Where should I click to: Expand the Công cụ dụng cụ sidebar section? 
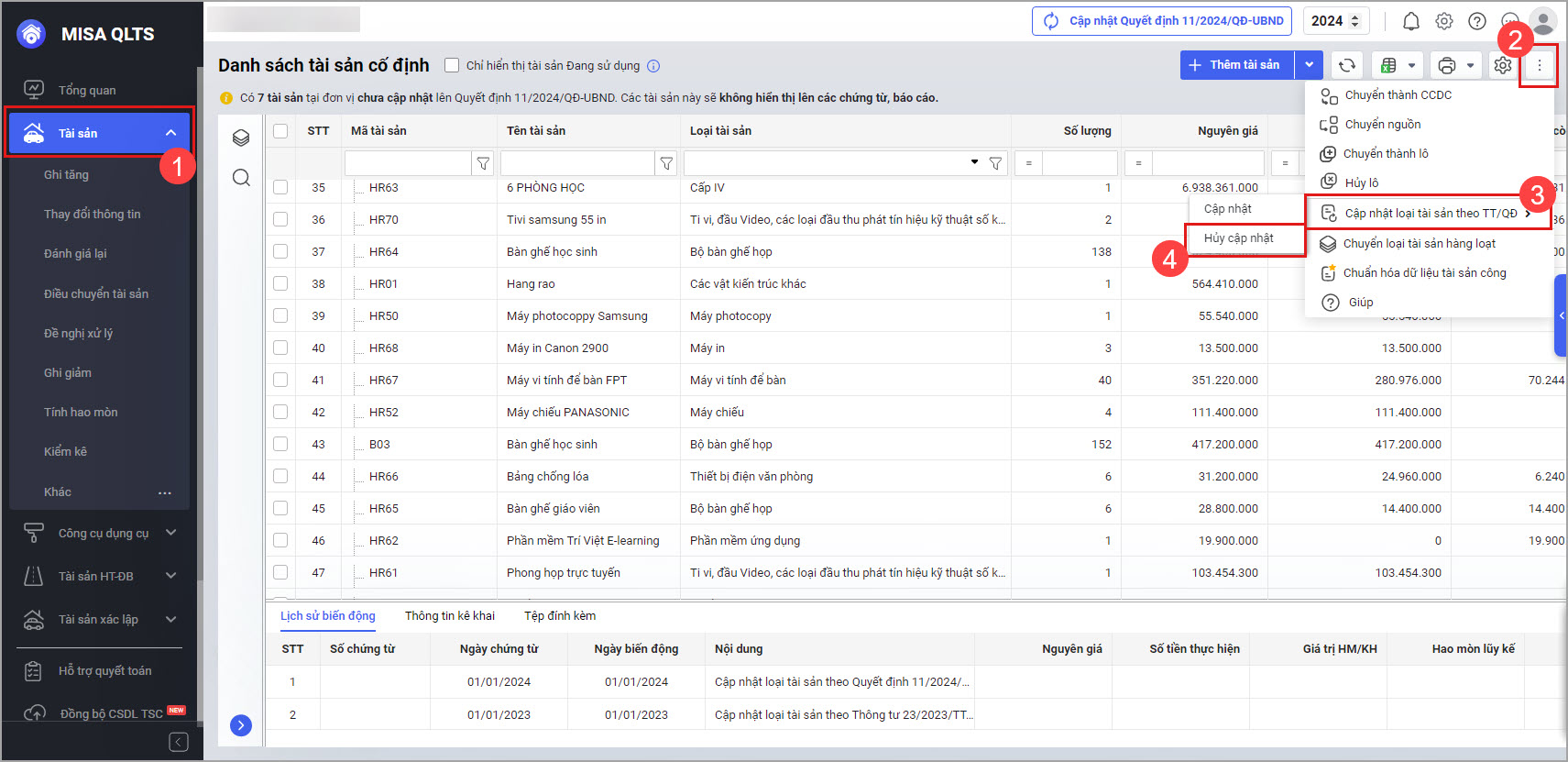[170, 533]
